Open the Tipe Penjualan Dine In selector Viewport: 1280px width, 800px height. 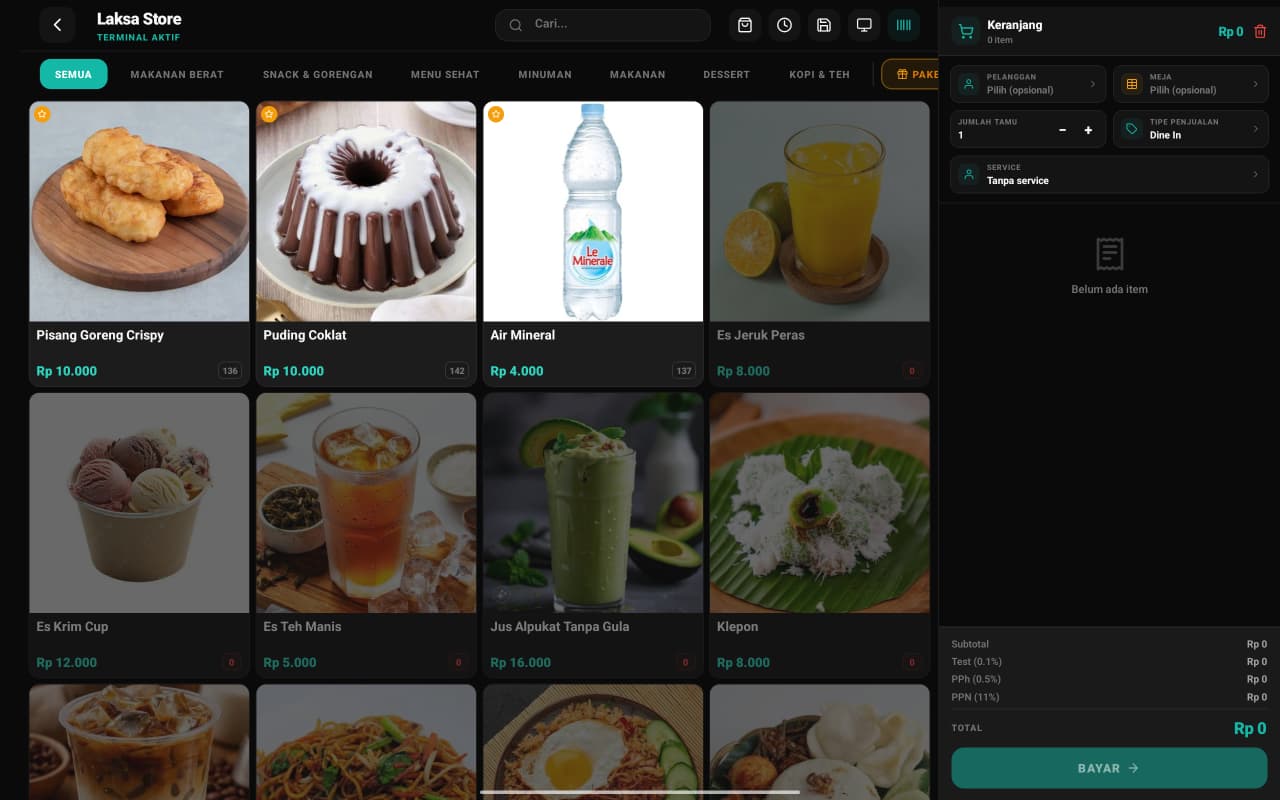(1191, 129)
